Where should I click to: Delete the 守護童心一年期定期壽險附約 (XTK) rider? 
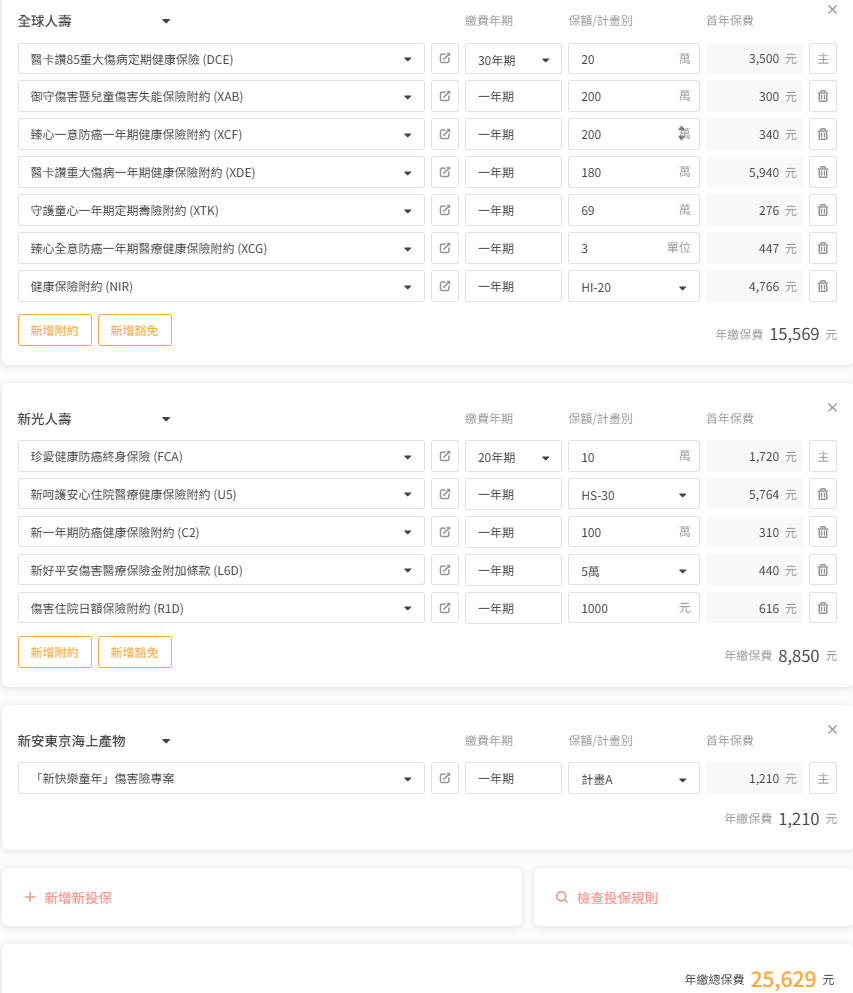(x=823, y=210)
